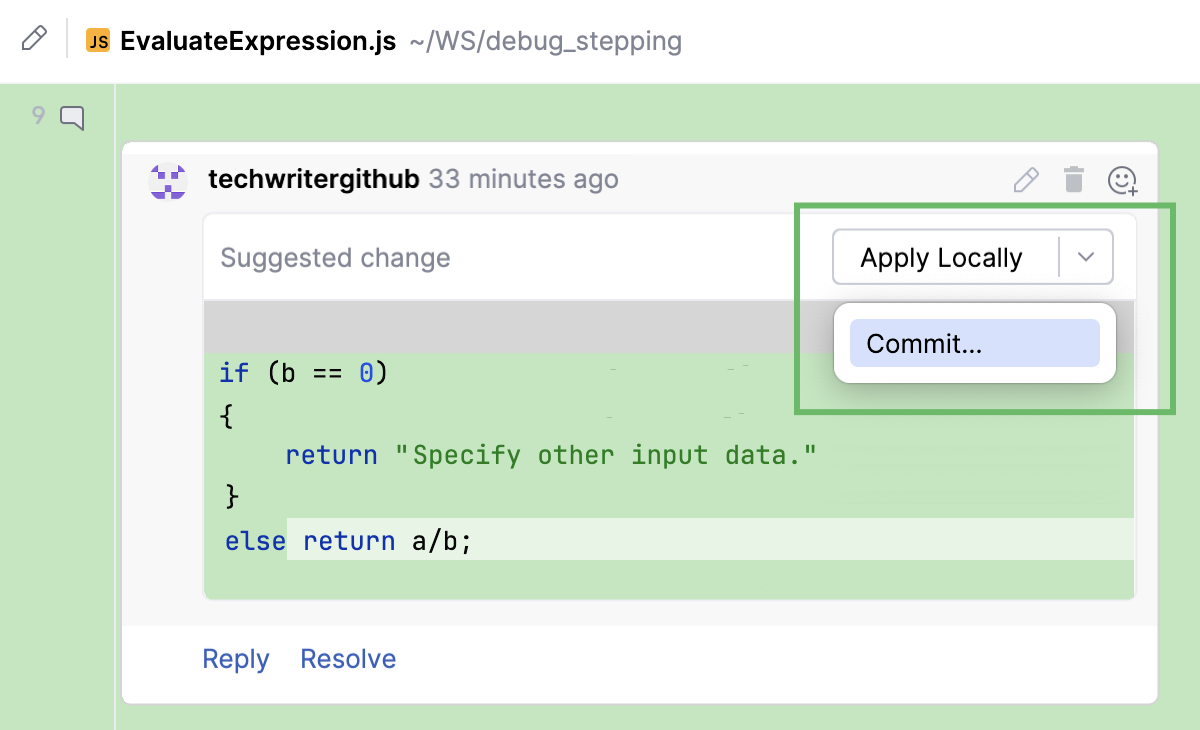This screenshot has width=1200, height=730.
Task: Click the line number 9 in the gutter
Action: (38, 116)
